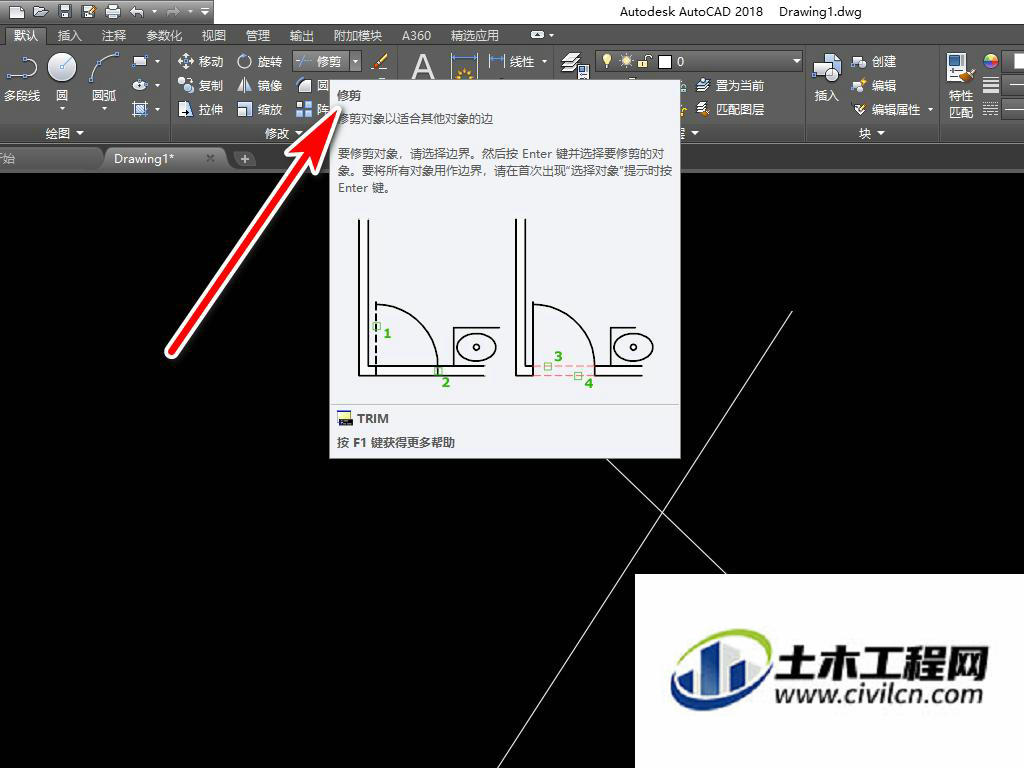Switch to the Insert (插入) ribbon tab
The image size is (1024, 768).
[69, 35]
